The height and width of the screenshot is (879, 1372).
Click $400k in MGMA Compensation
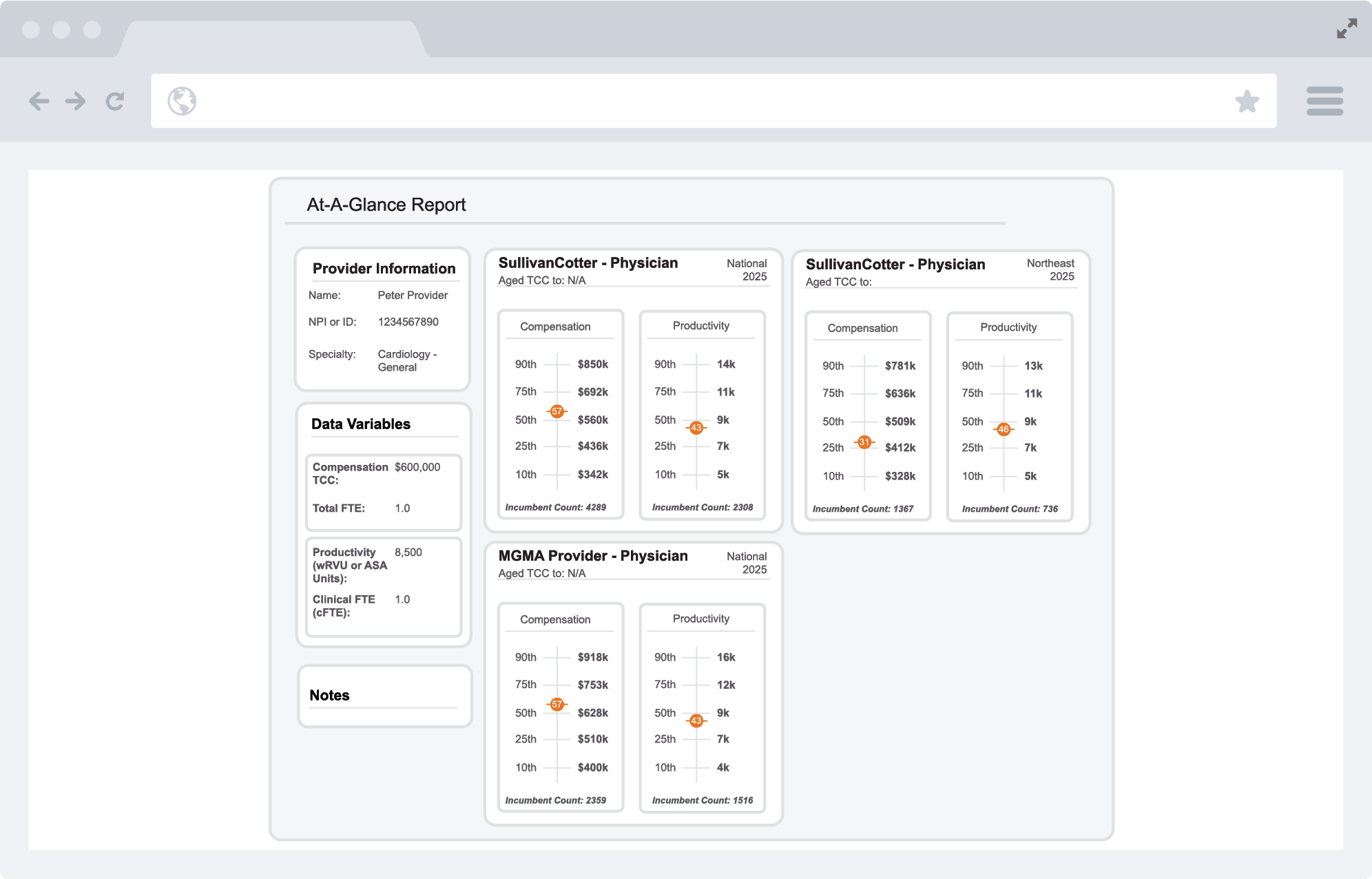click(x=592, y=767)
